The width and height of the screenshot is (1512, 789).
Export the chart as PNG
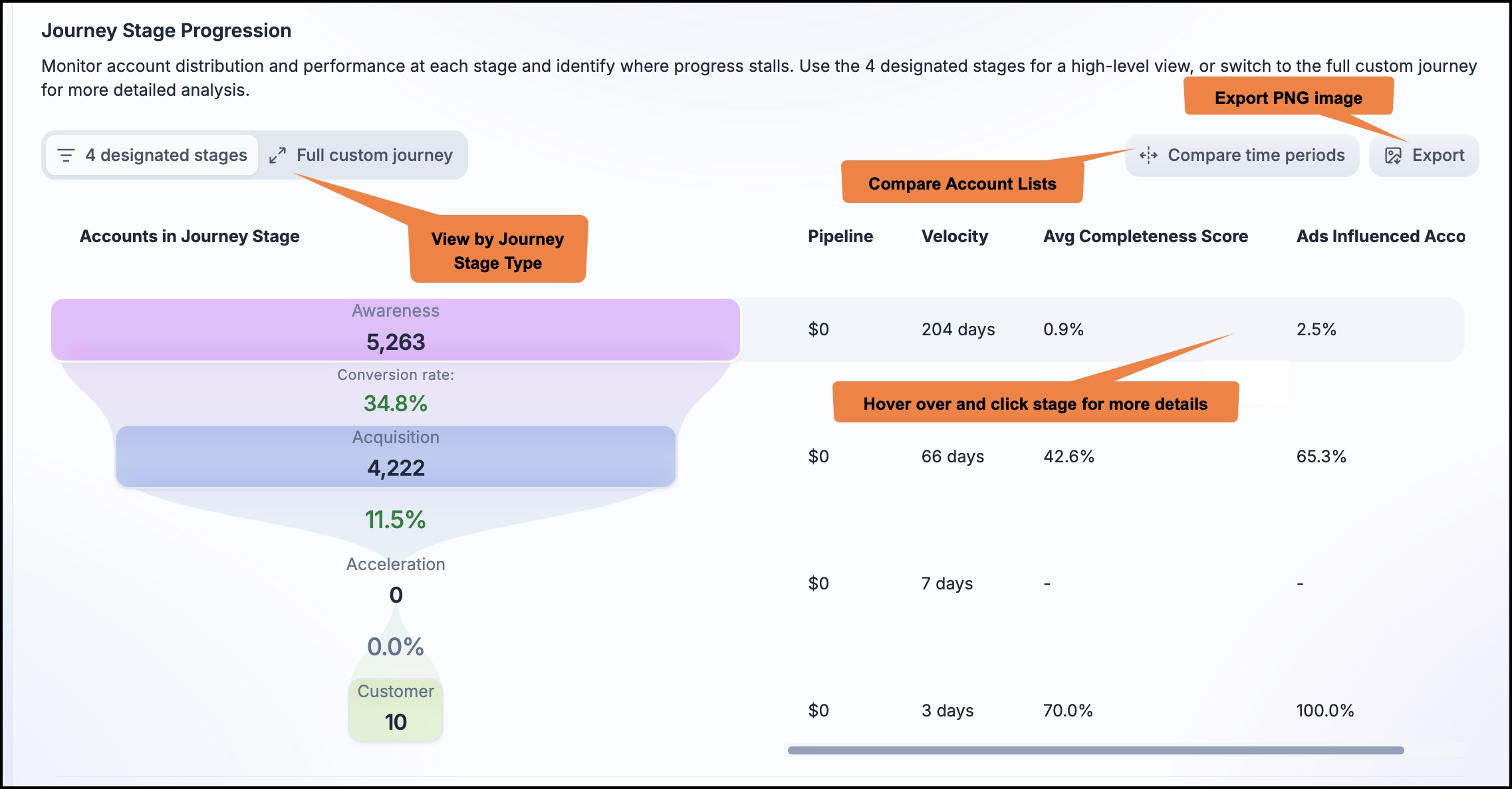point(1424,156)
